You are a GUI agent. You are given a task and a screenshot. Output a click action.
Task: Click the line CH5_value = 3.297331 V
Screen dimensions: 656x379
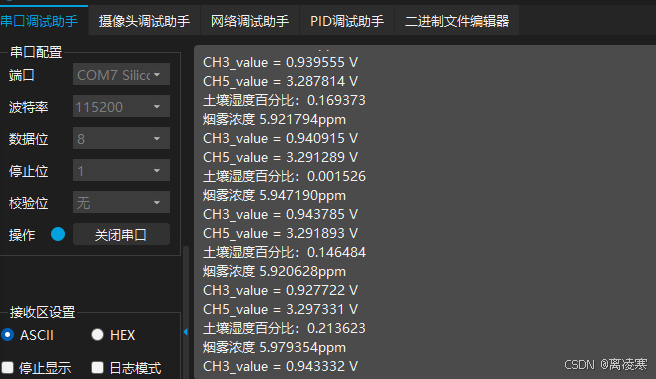(x=281, y=309)
